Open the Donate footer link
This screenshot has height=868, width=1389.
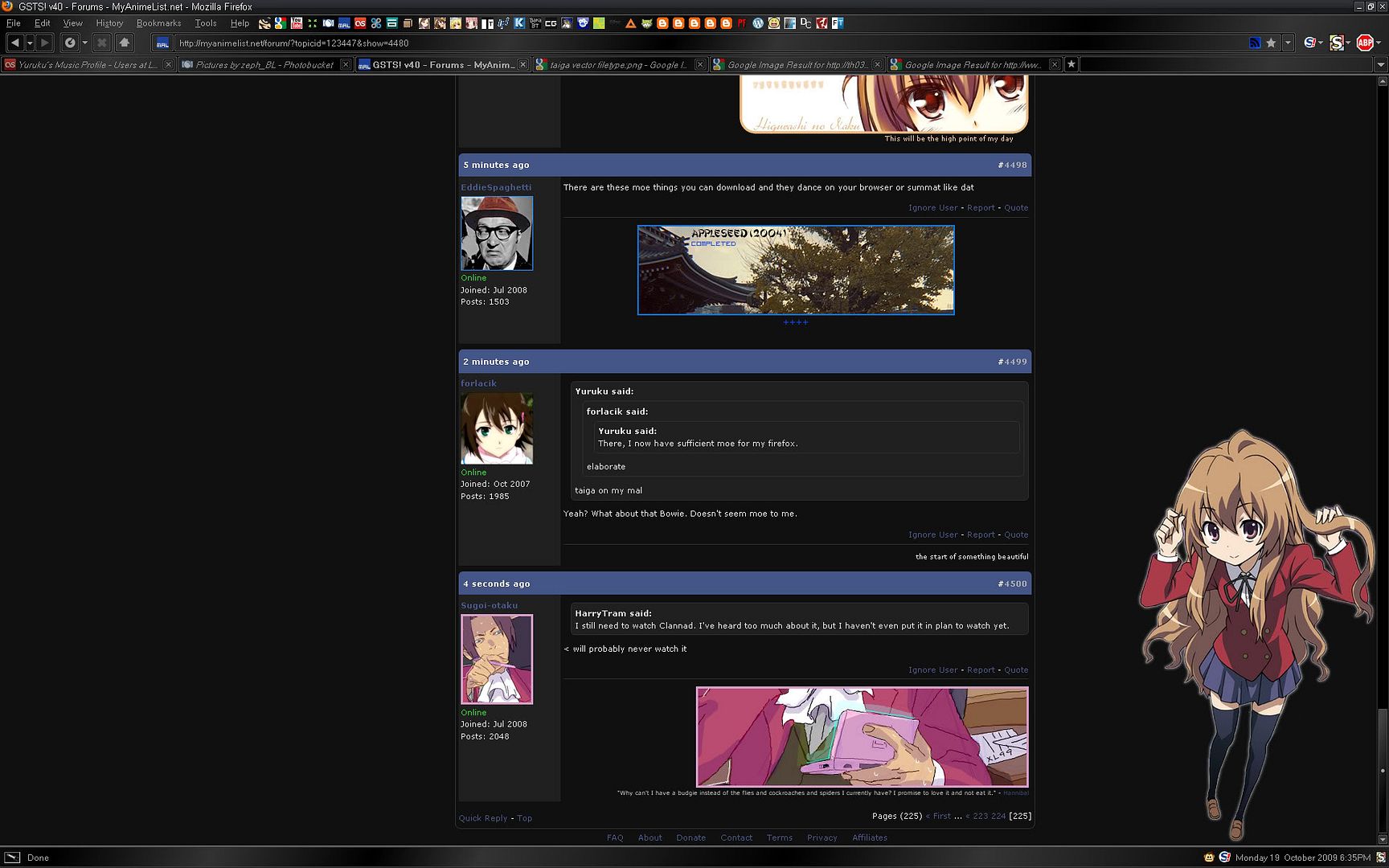click(690, 837)
